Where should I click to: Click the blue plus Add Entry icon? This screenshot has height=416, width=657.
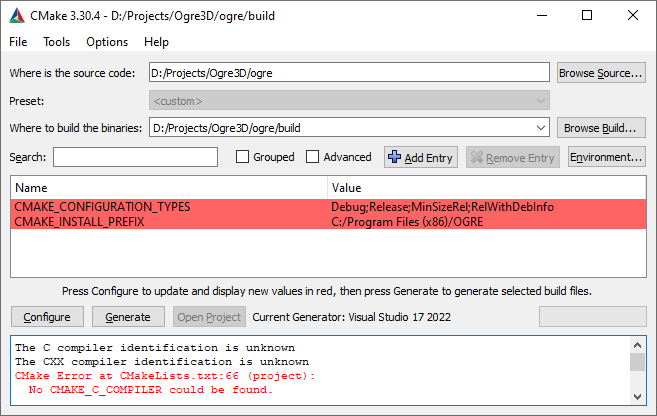point(394,157)
